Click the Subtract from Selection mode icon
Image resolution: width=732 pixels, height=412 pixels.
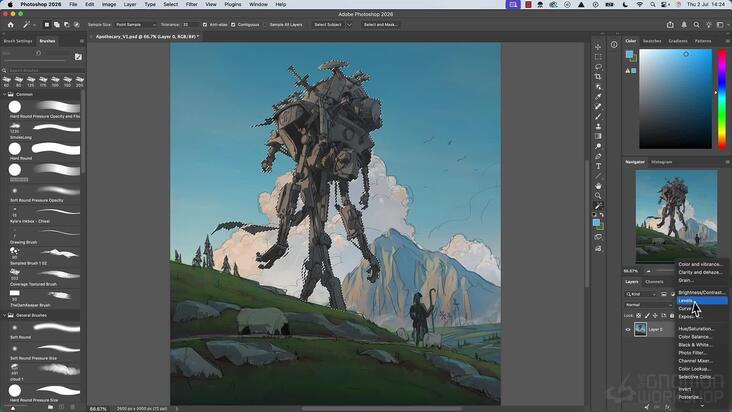pyautogui.click(x=66, y=25)
